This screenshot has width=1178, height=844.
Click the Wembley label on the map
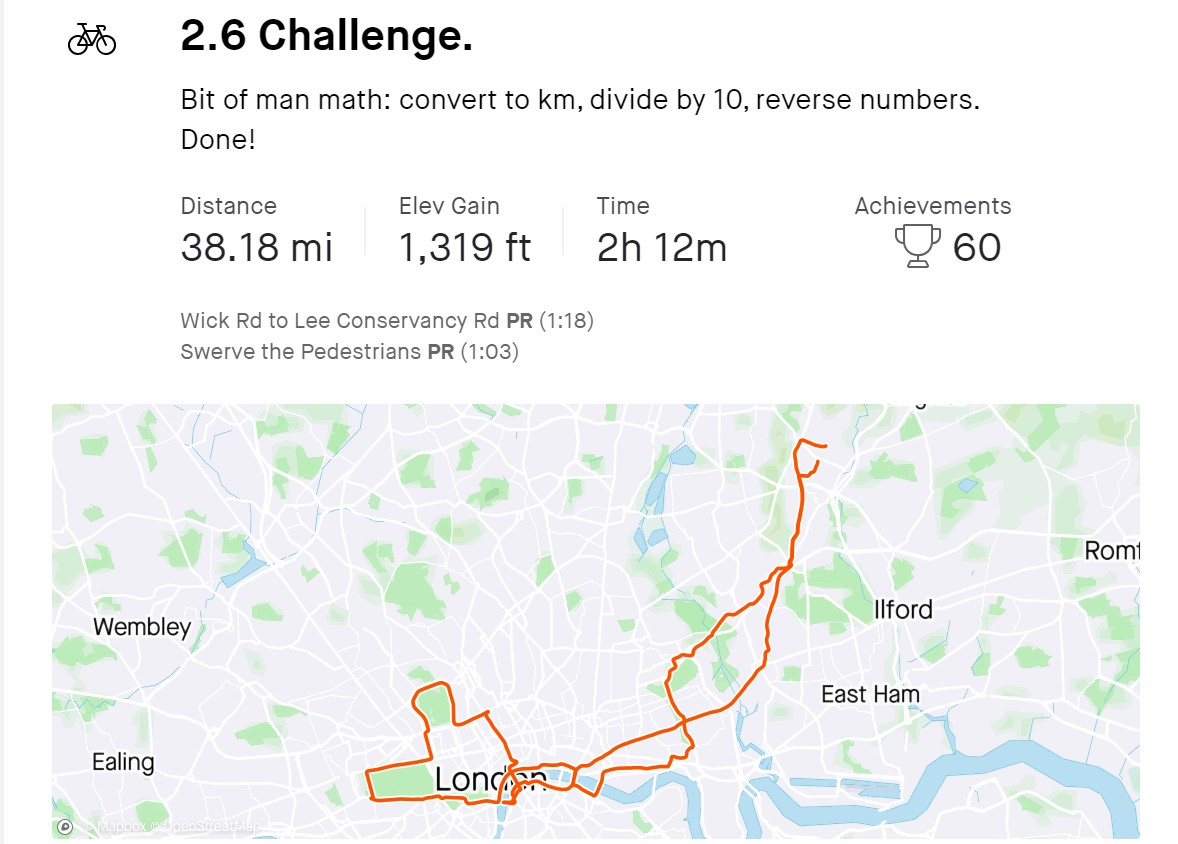[x=142, y=627]
